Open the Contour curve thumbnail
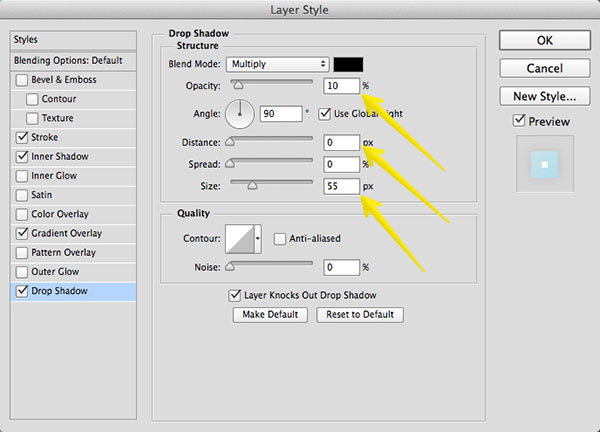600x432 pixels. [x=240, y=237]
